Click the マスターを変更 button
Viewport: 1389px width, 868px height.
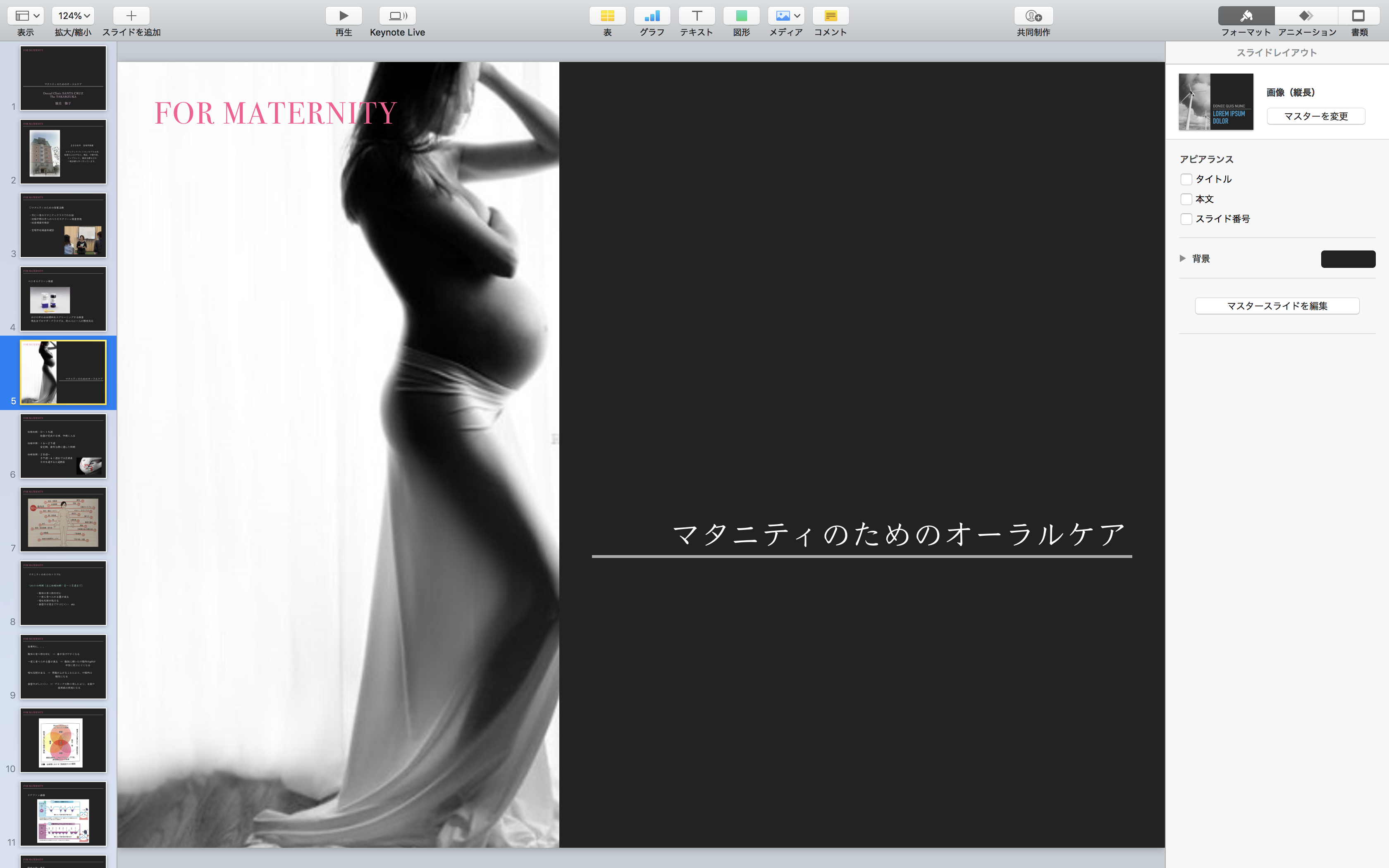click(1316, 116)
